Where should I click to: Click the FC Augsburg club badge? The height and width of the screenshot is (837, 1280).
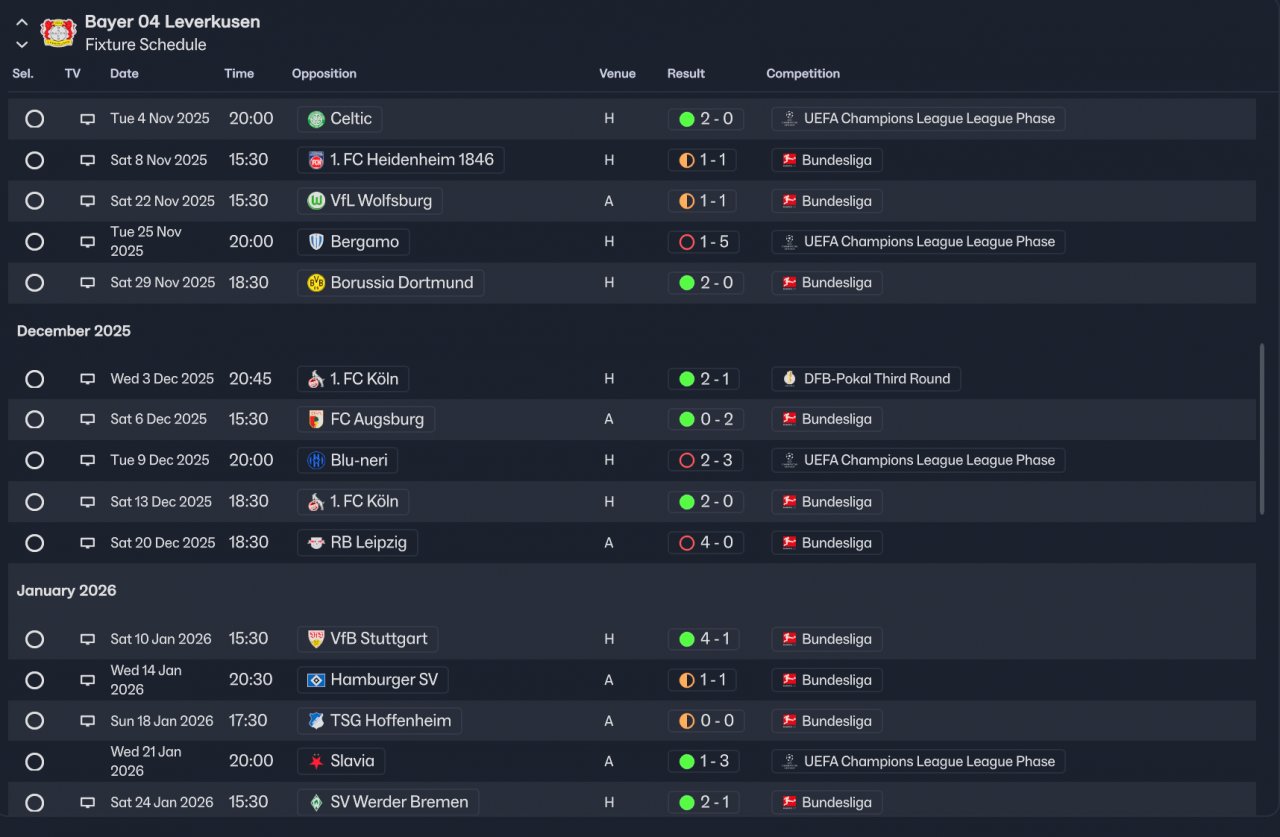click(x=316, y=420)
